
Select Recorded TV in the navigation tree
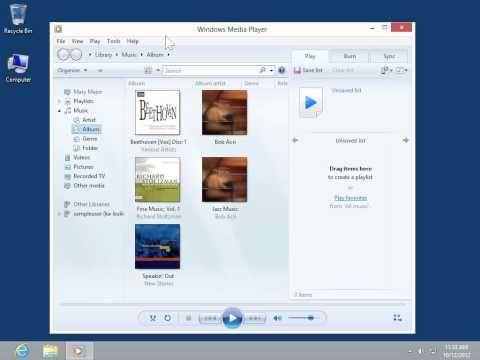89,176
